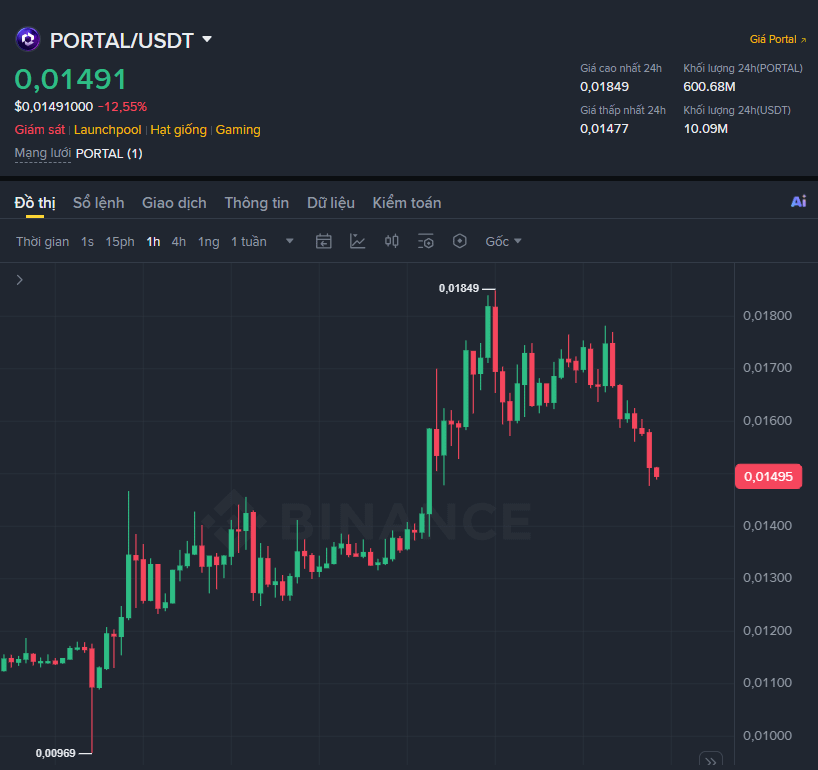This screenshot has height=770, width=818.
Task: Click the jump-to-latest double arrow button
Action: 711,761
